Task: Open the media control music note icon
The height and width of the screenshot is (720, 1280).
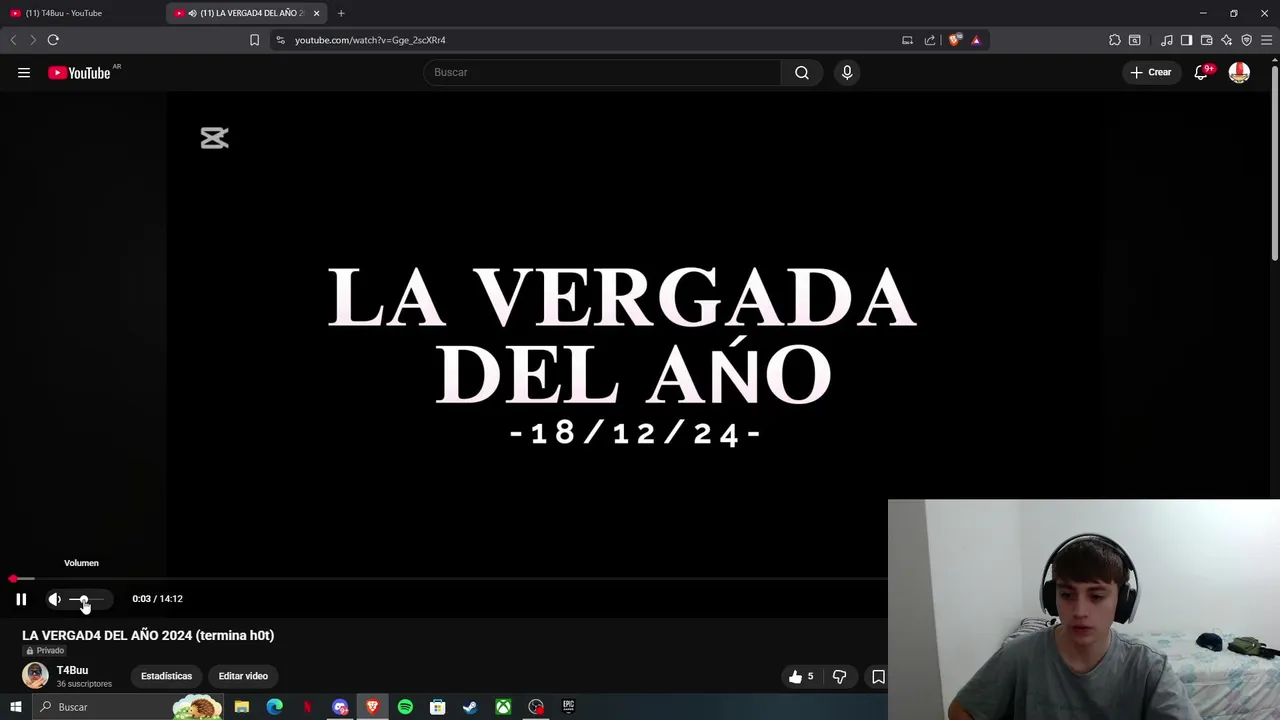Action: (x=1167, y=40)
